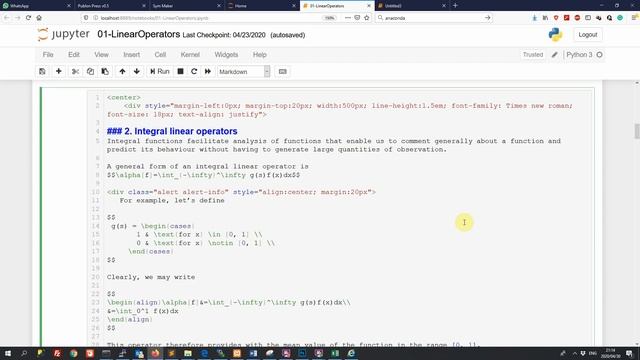Open the command palette keyboard icon
This screenshot has width=640, height=360.
point(282,71)
